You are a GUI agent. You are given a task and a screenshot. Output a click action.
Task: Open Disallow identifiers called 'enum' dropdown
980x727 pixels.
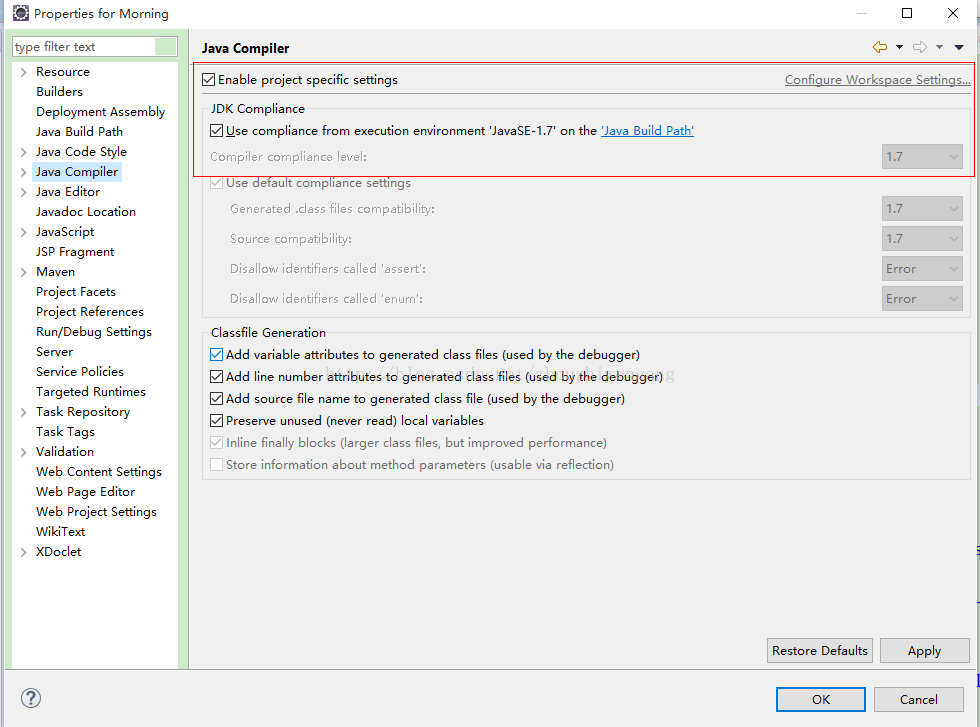click(x=922, y=298)
